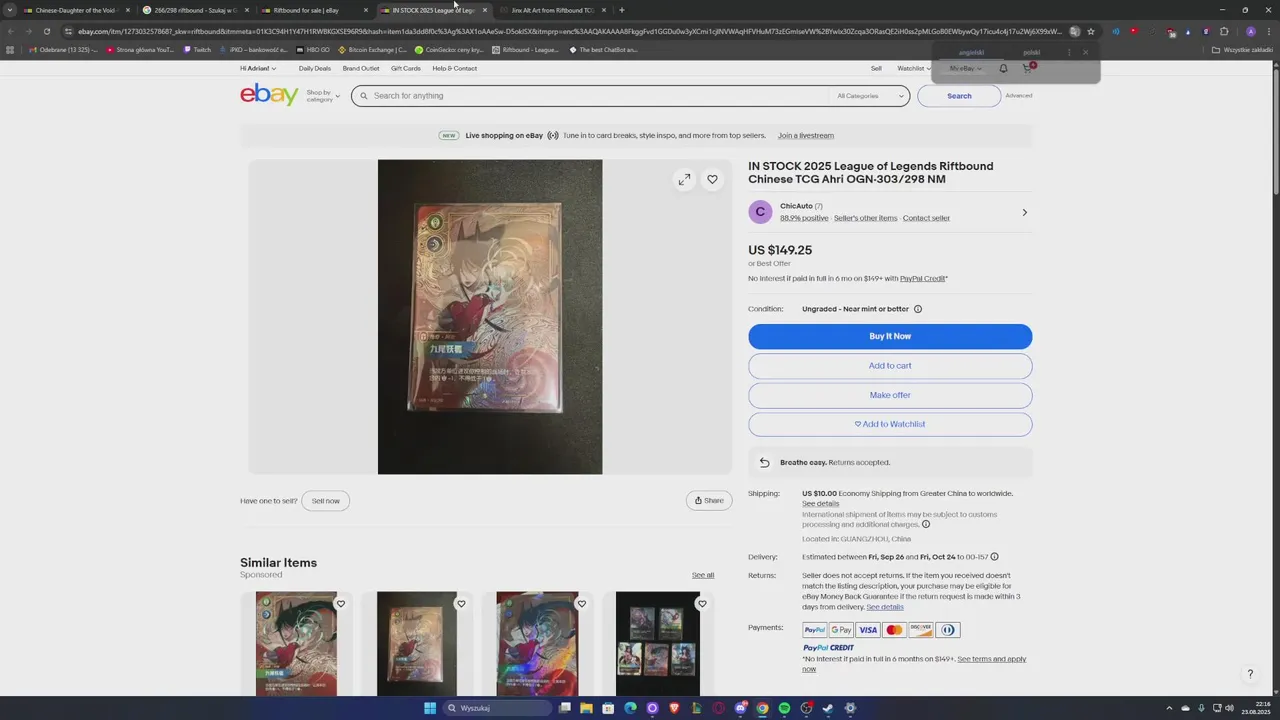Add to Watchlist button

pyautogui.click(x=890, y=424)
